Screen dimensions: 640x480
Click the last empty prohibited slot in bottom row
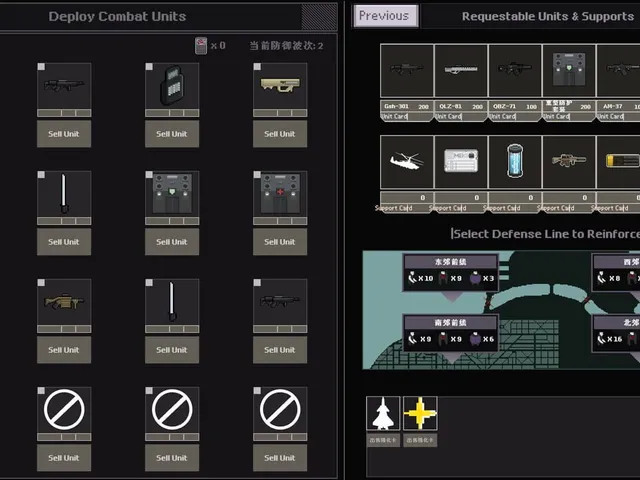pos(280,409)
